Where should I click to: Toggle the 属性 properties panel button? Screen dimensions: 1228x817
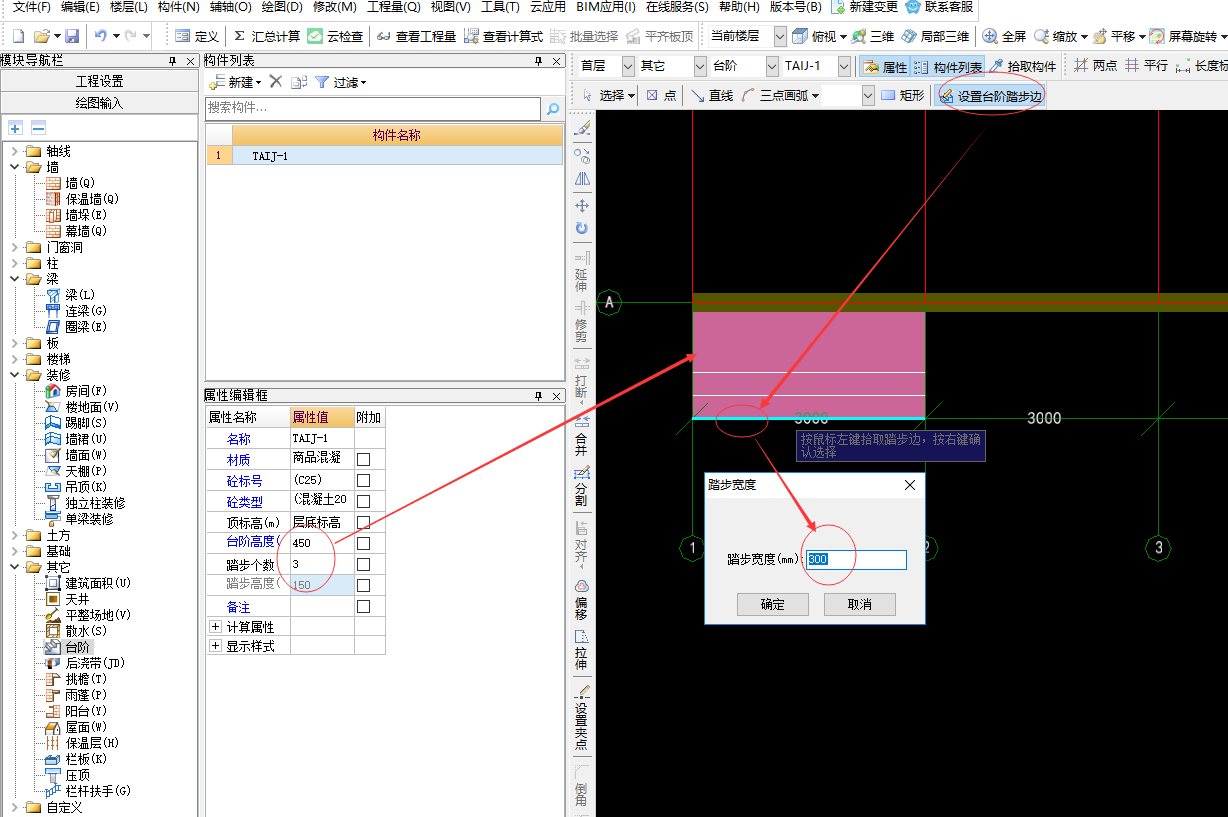(884, 67)
